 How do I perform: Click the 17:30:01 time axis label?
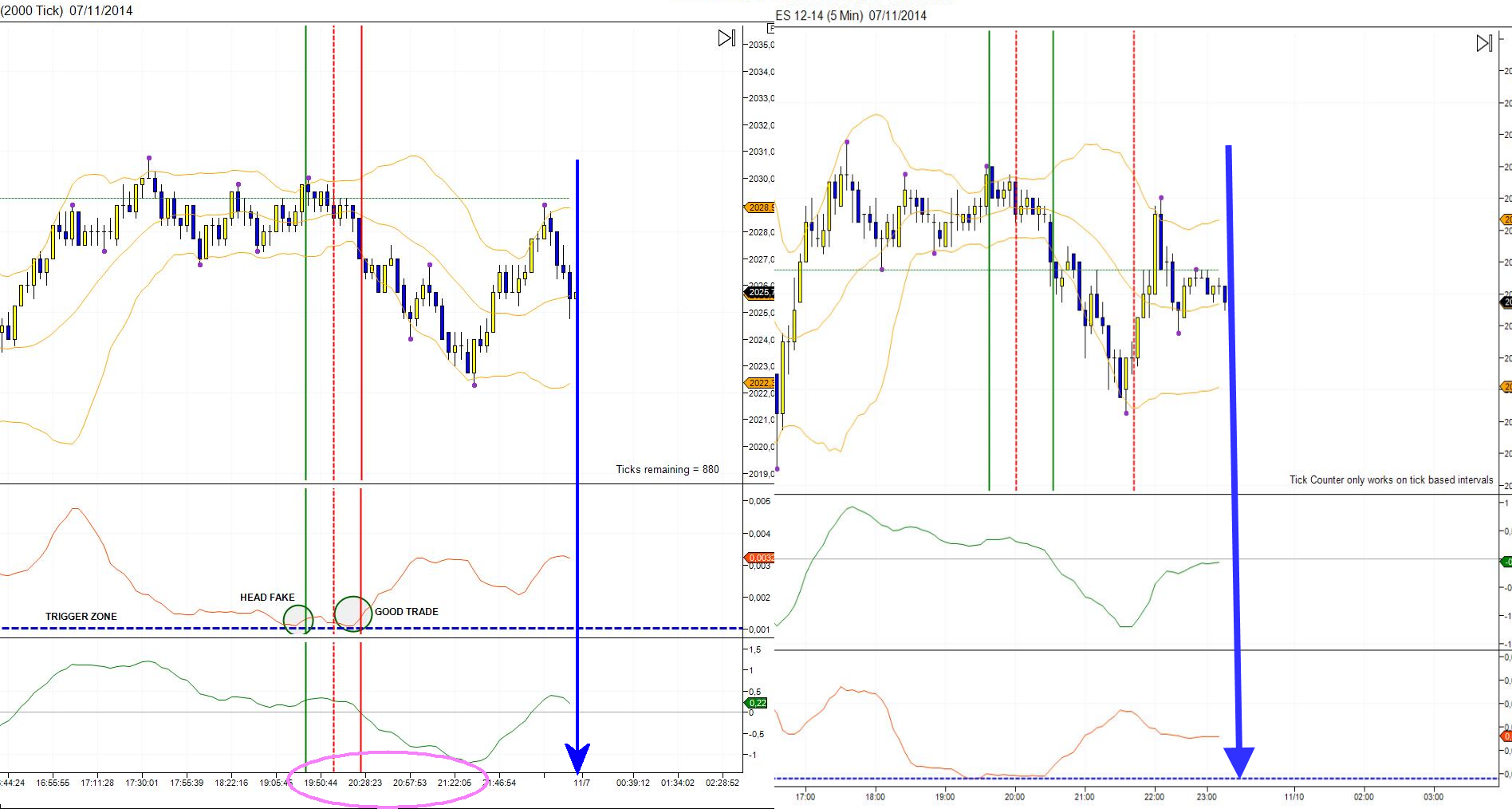coord(142,783)
